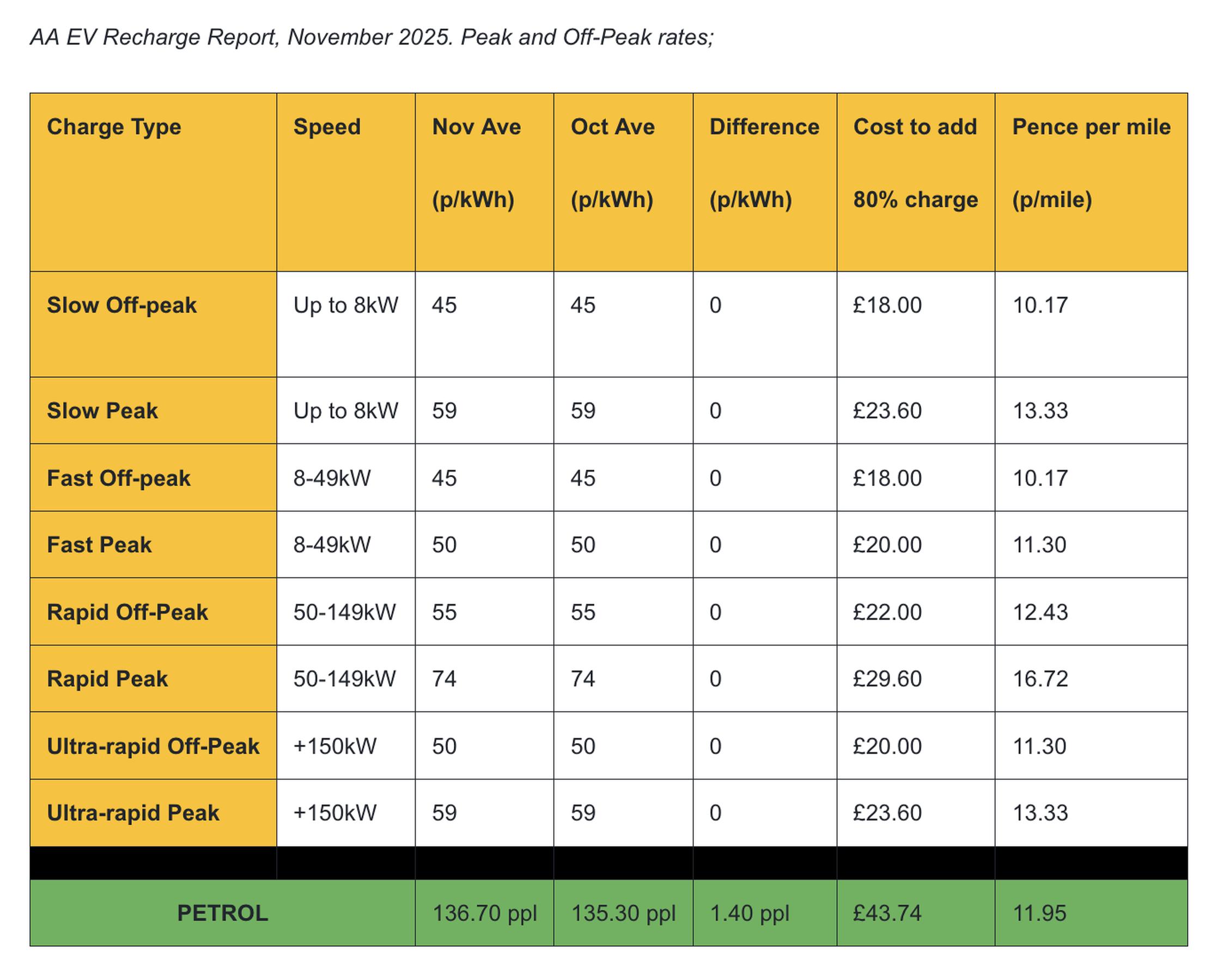Viewport: 1211px width, 980px height.
Task: Select the 136.70 ppl petrol value
Action: click(x=484, y=914)
